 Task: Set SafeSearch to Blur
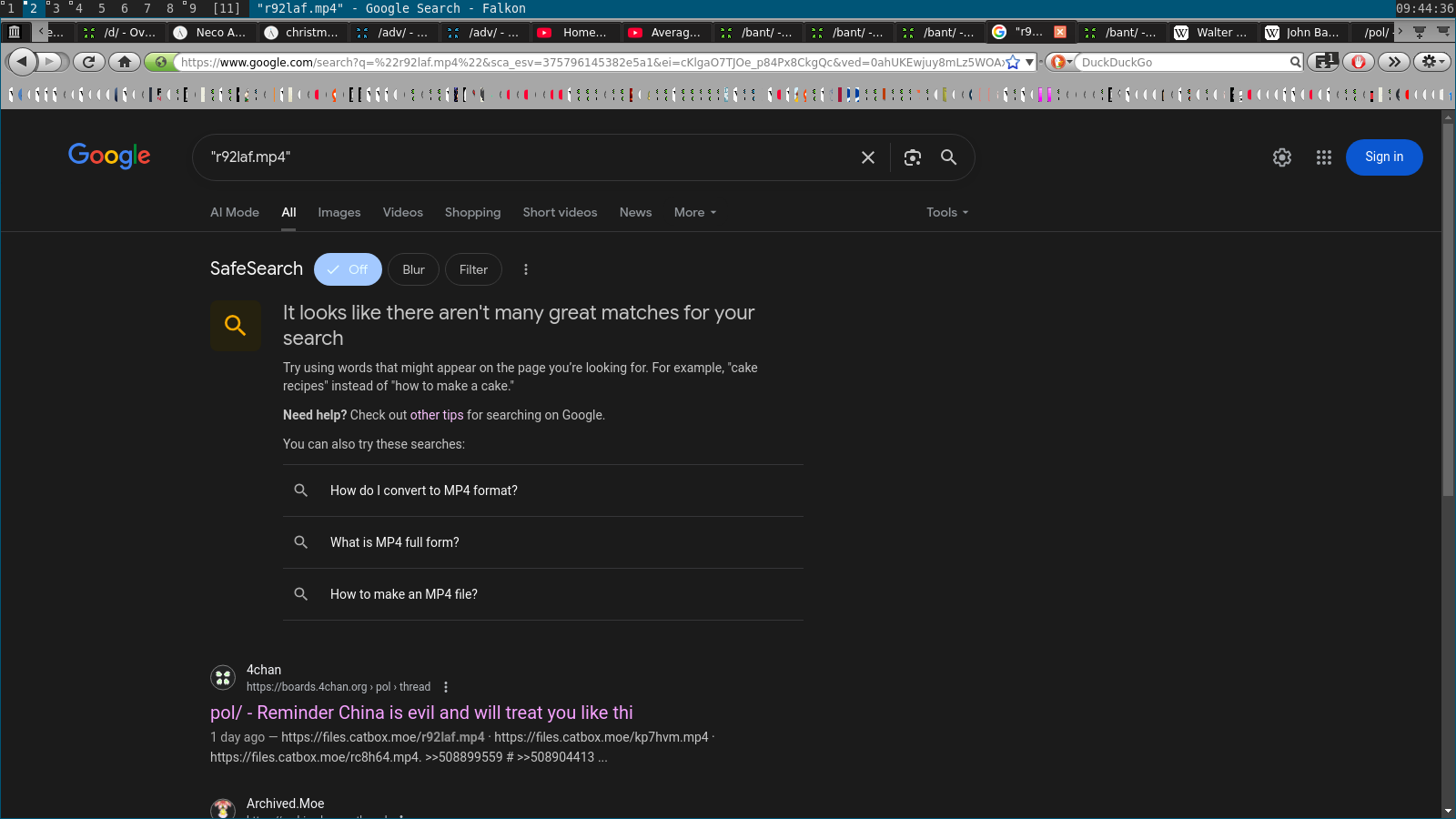tap(413, 269)
